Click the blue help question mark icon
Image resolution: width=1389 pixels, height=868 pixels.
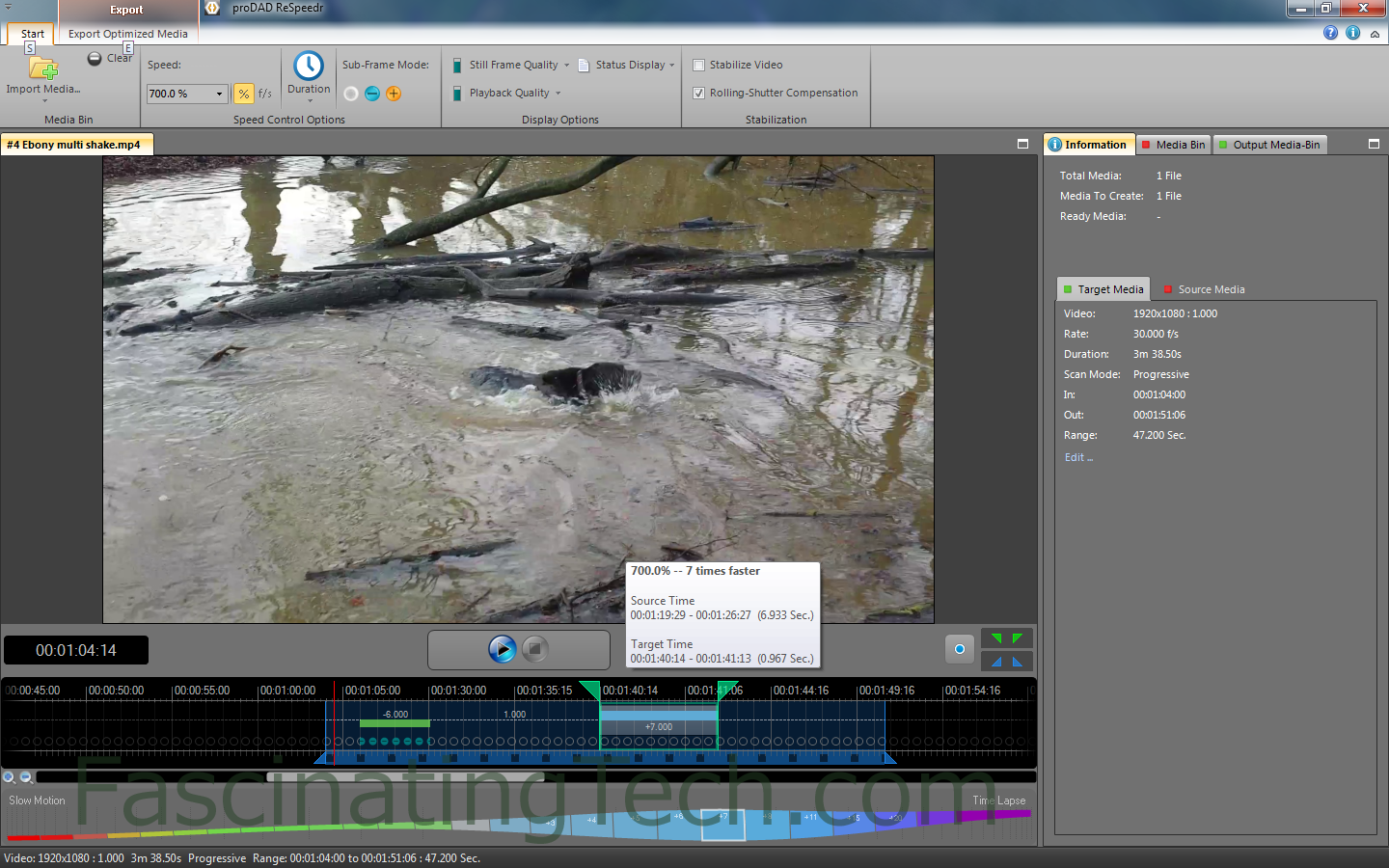[x=1330, y=33]
